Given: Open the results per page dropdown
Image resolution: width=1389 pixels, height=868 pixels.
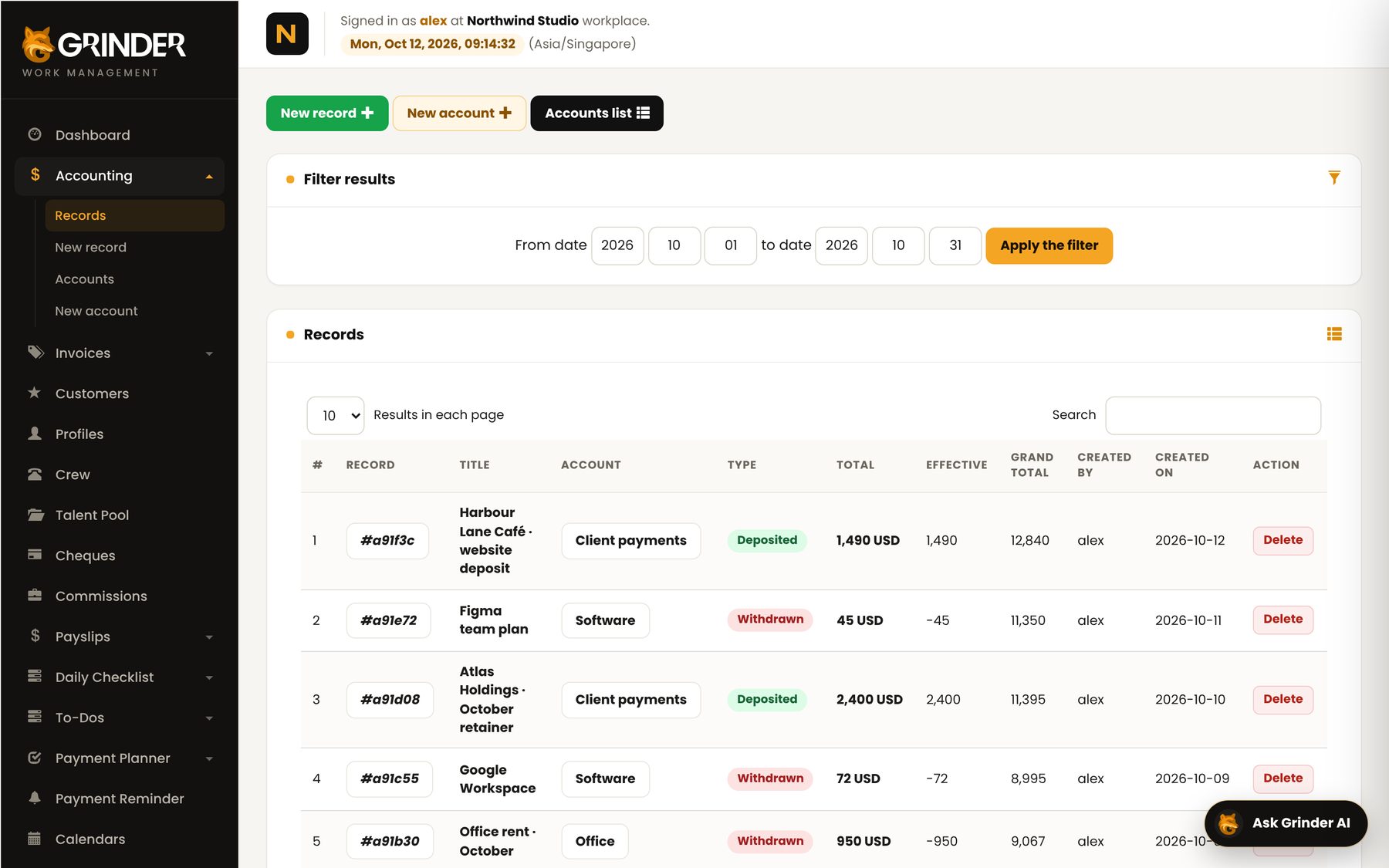Looking at the screenshot, I should click(336, 416).
